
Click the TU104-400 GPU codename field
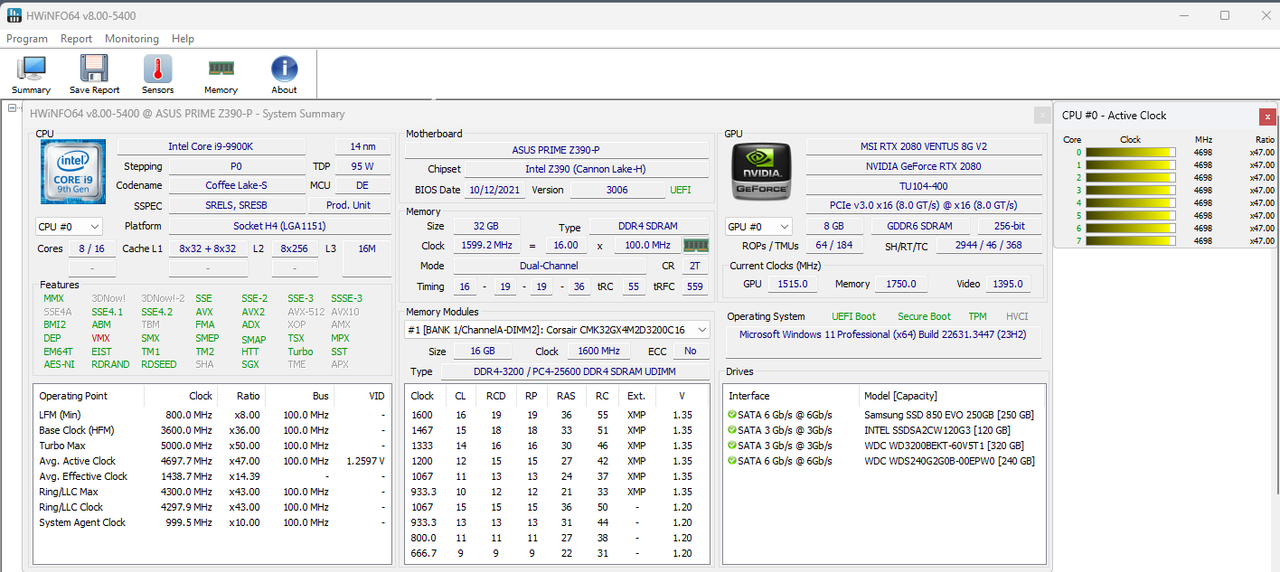point(924,186)
